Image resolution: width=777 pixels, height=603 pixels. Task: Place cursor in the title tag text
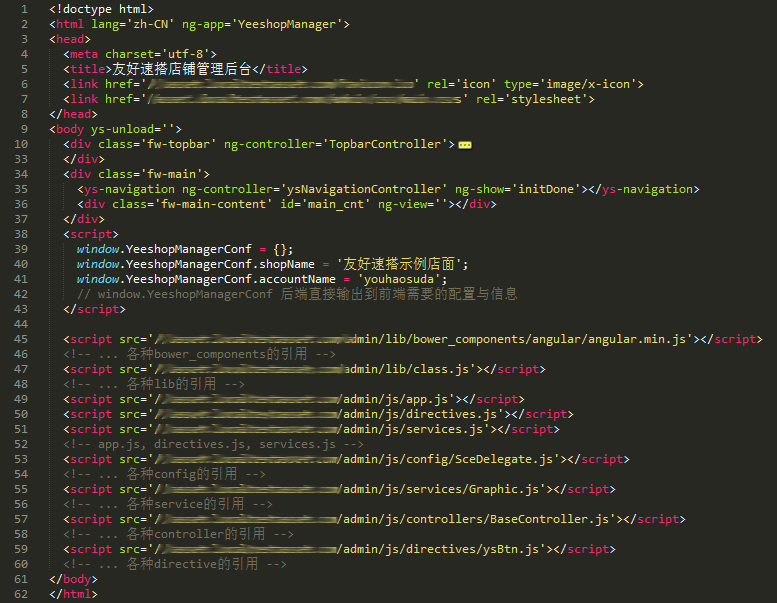(180, 69)
